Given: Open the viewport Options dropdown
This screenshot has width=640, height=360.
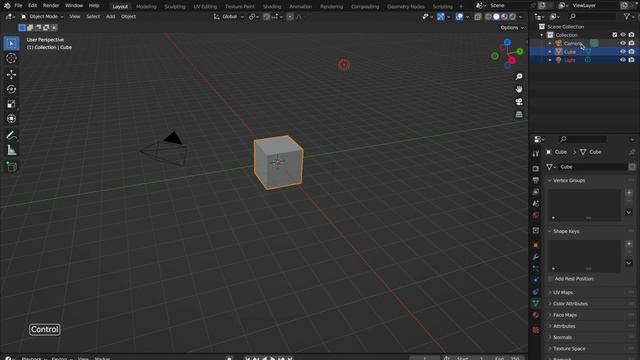Looking at the screenshot, I should pyautogui.click(x=512, y=28).
